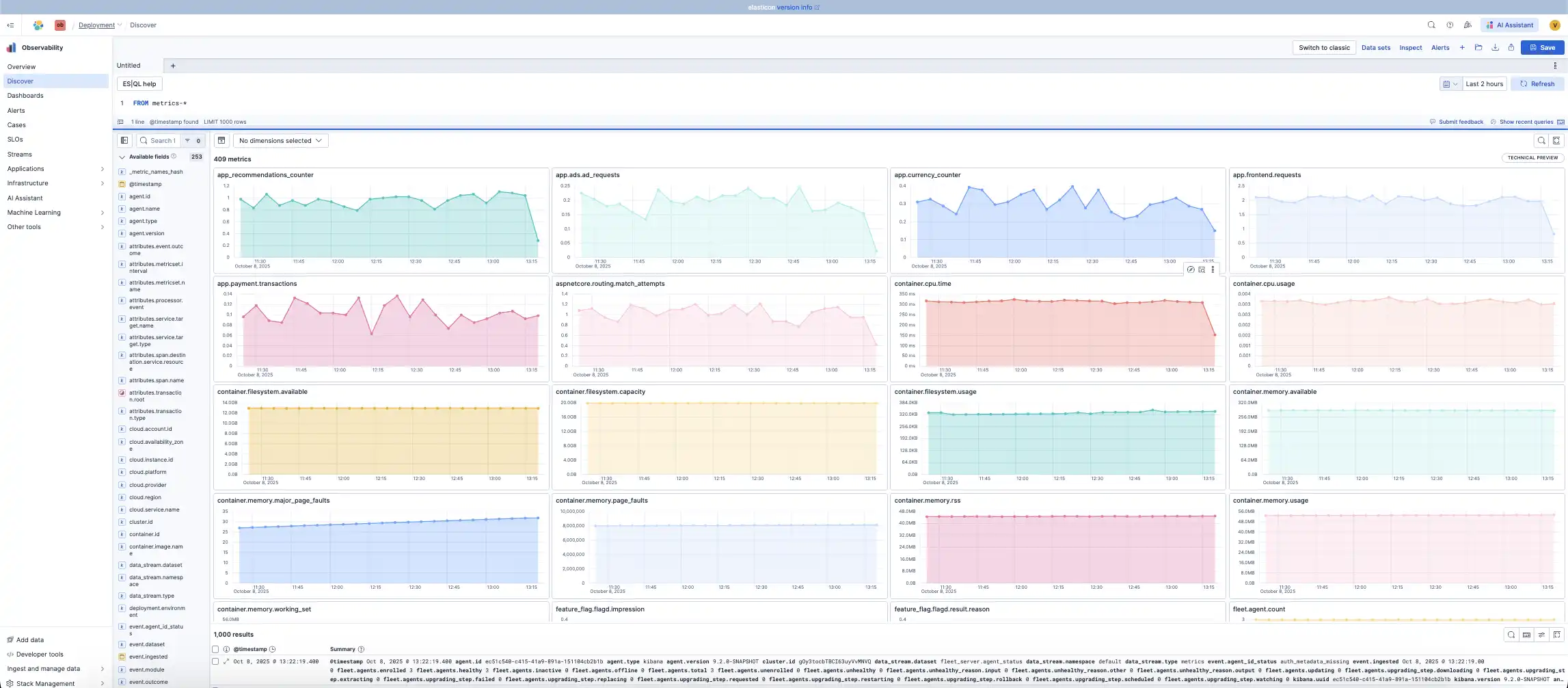Switch to the Discover navigation item

pos(21,81)
